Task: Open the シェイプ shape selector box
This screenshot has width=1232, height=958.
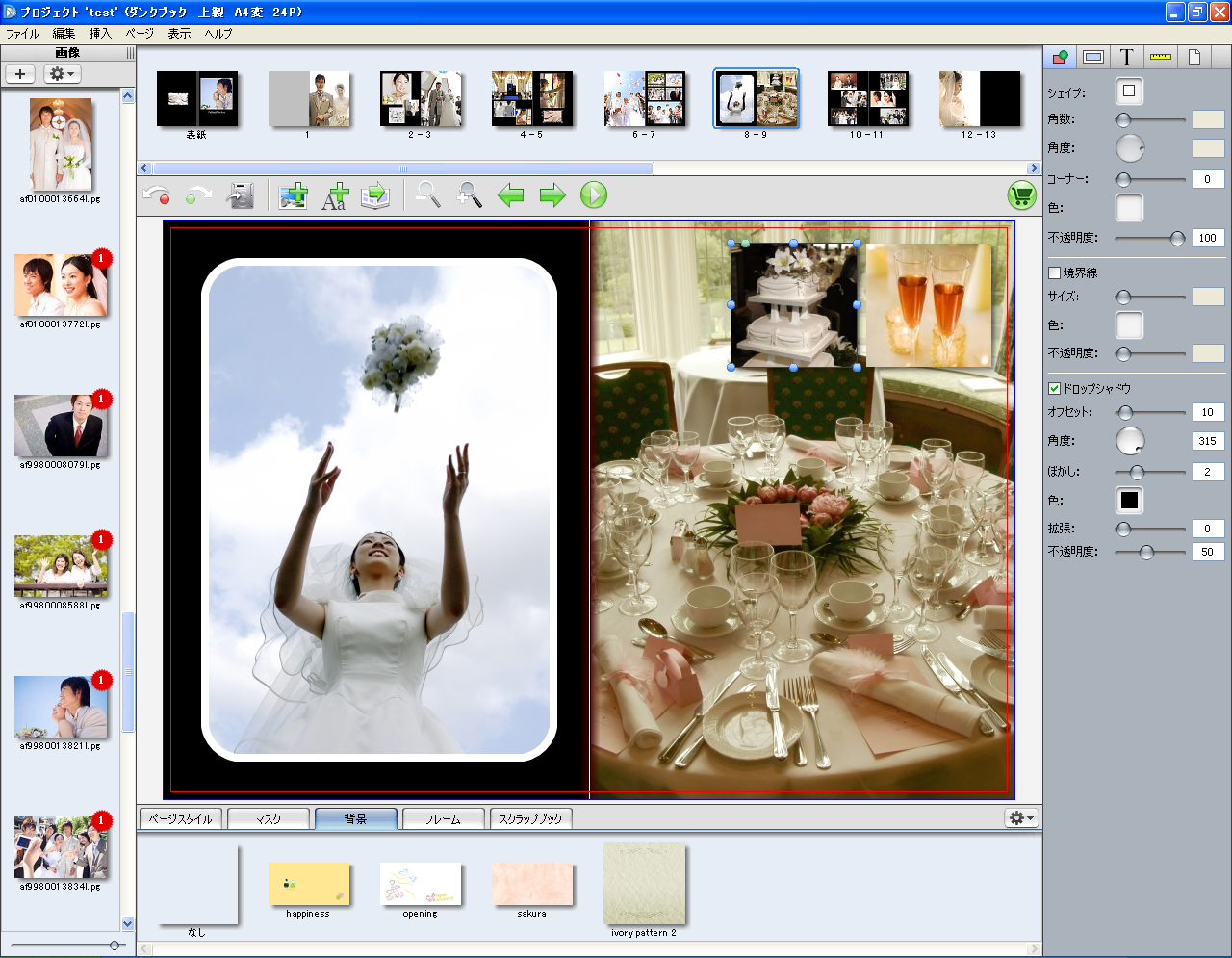Action: 1129,91
